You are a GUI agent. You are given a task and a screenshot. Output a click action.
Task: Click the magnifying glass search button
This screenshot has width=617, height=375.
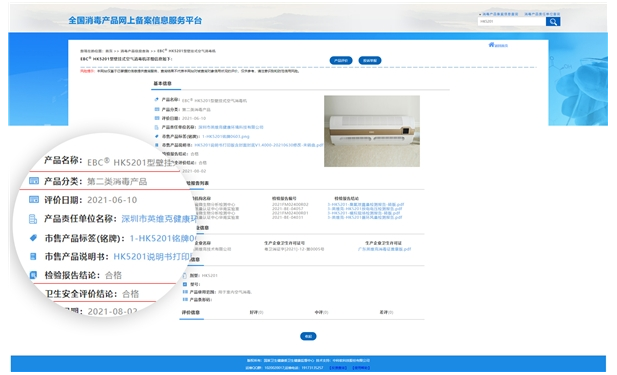(552, 22)
